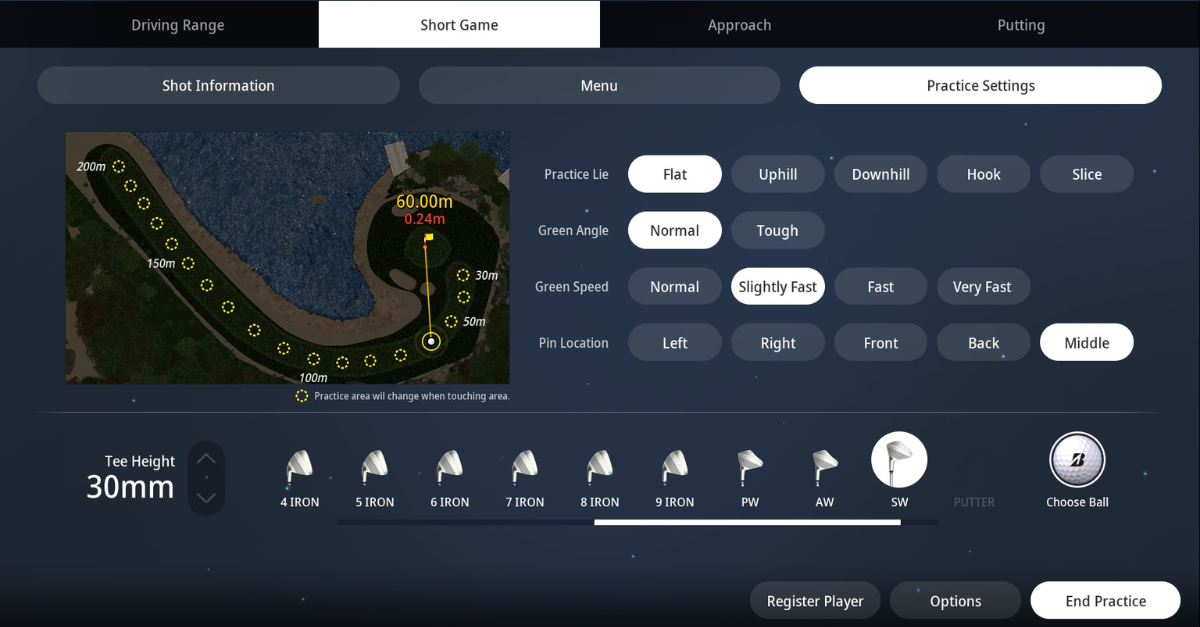Select the PW wedge club

click(750, 465)
